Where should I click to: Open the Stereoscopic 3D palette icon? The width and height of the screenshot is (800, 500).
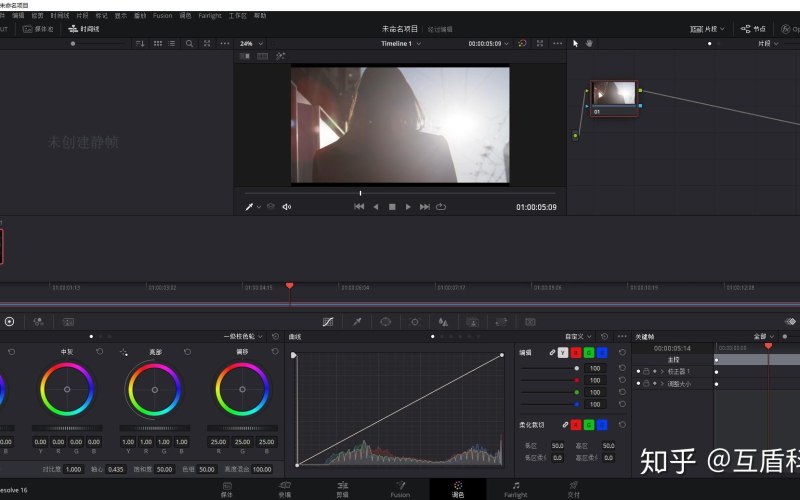pyautogui.click(x=530, y=322)
